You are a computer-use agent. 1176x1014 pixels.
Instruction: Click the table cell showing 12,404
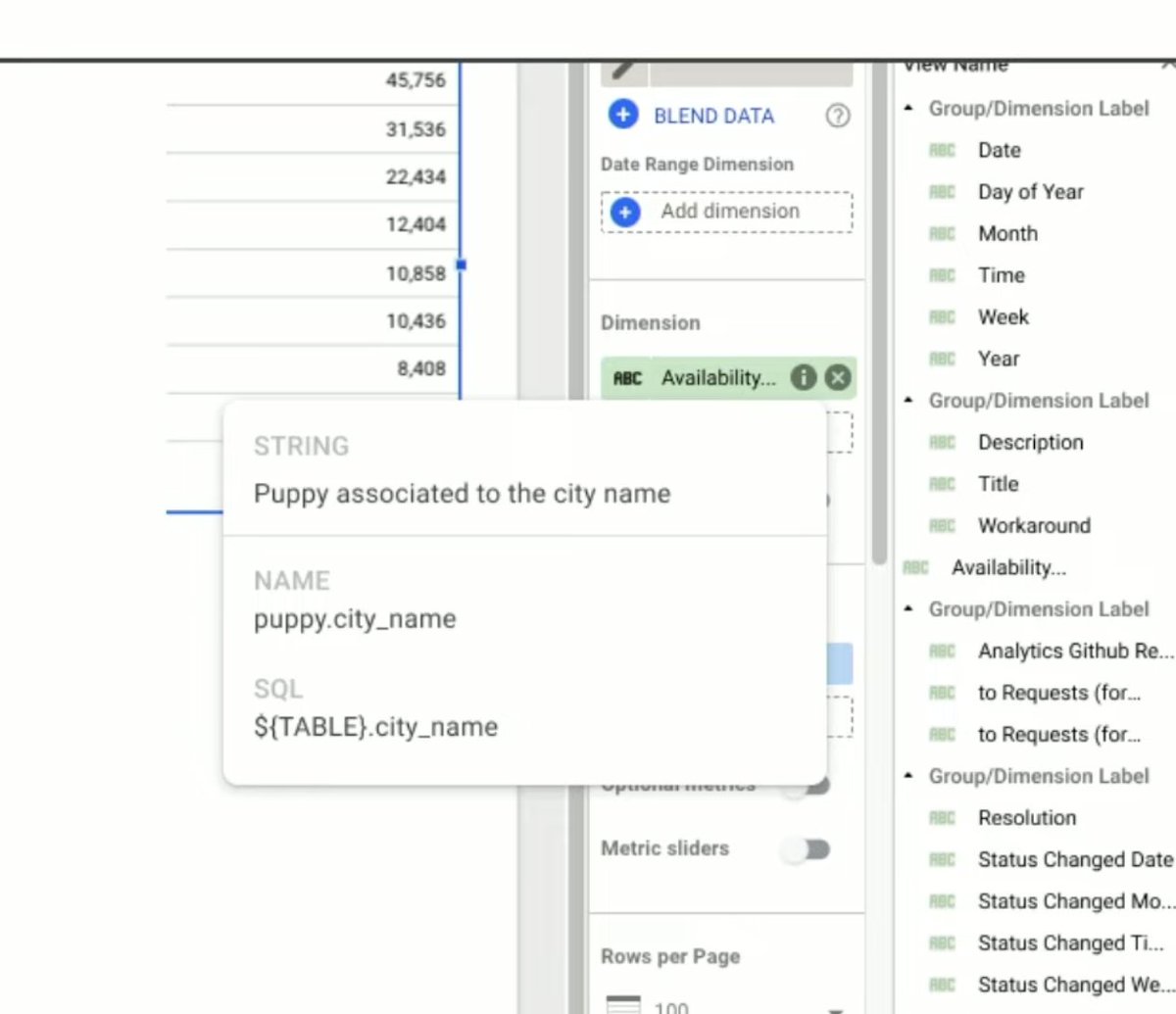click(x=416, y=224)
